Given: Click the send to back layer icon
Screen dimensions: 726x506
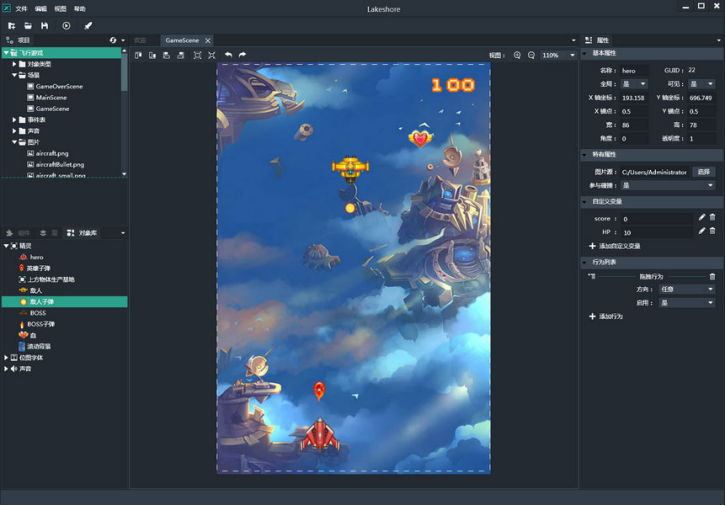Looking at the screenshot, I should (181, 55).
